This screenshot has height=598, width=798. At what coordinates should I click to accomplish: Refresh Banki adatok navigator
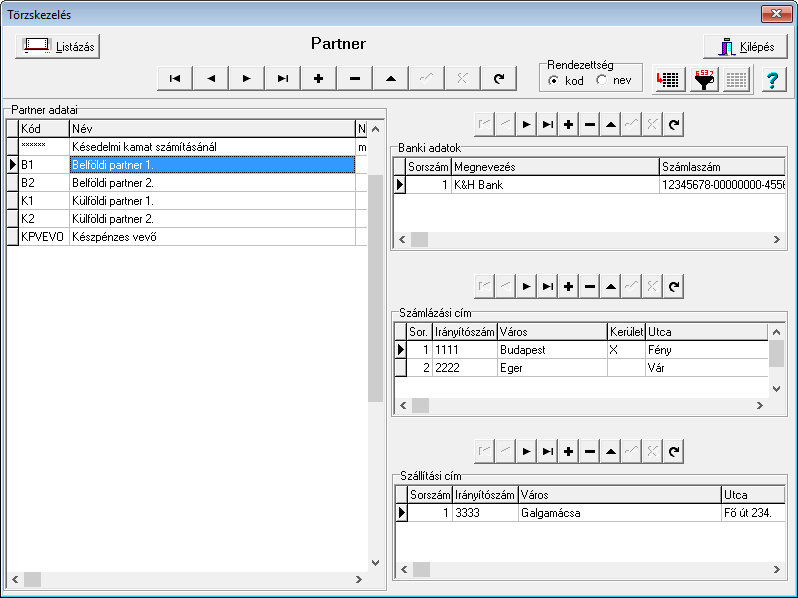point(674,125)
